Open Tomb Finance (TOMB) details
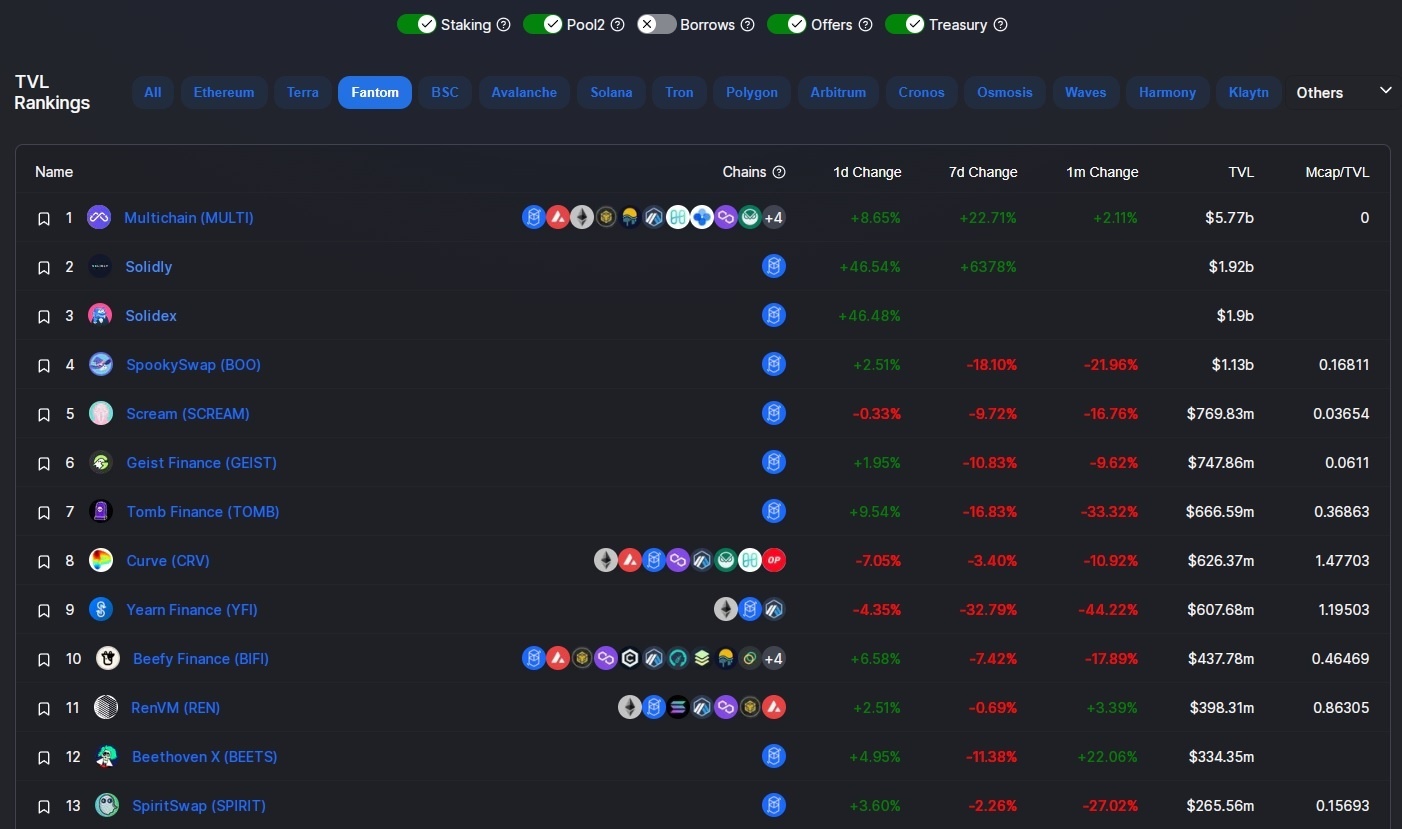This screenshot has width=1402, height=829. [202, 511]
